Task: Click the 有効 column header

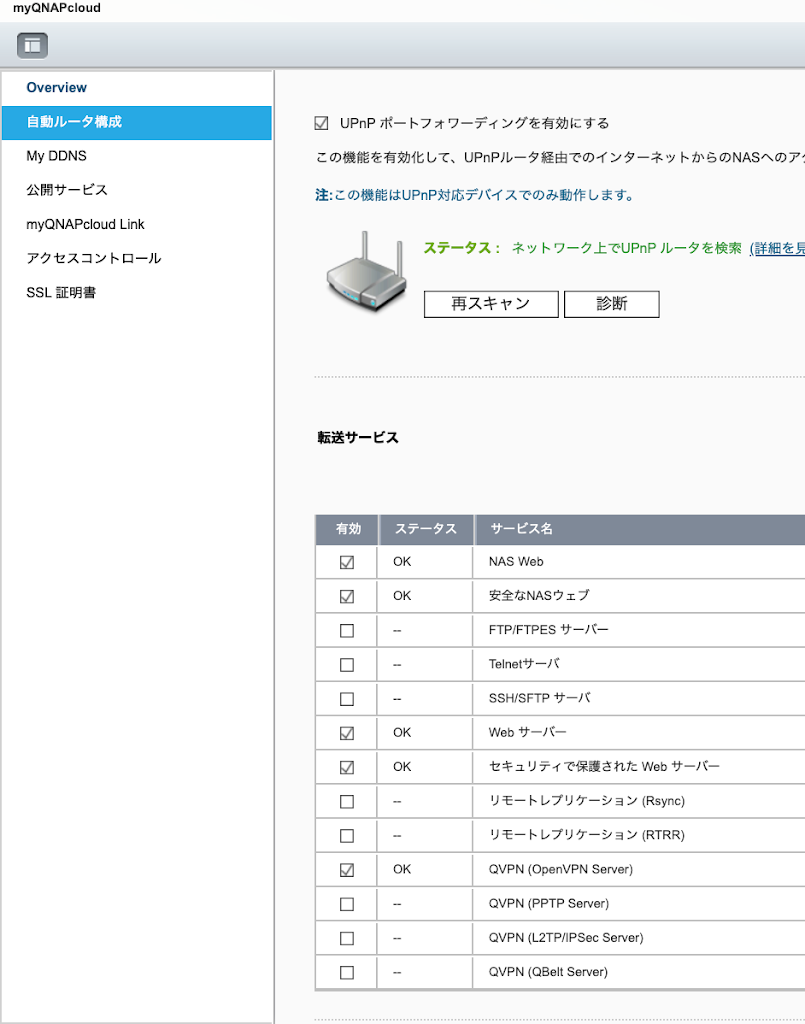Action: [347, 529]
